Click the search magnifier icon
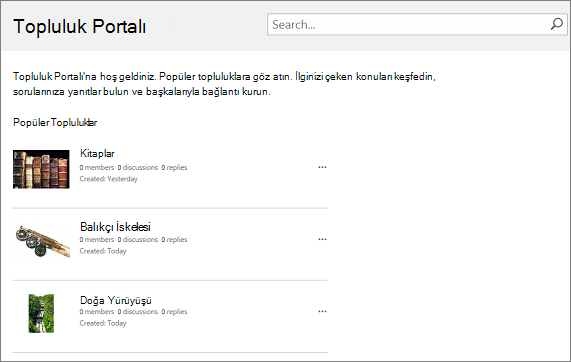The width and height of the screenshot is (571, 362). 556,24
